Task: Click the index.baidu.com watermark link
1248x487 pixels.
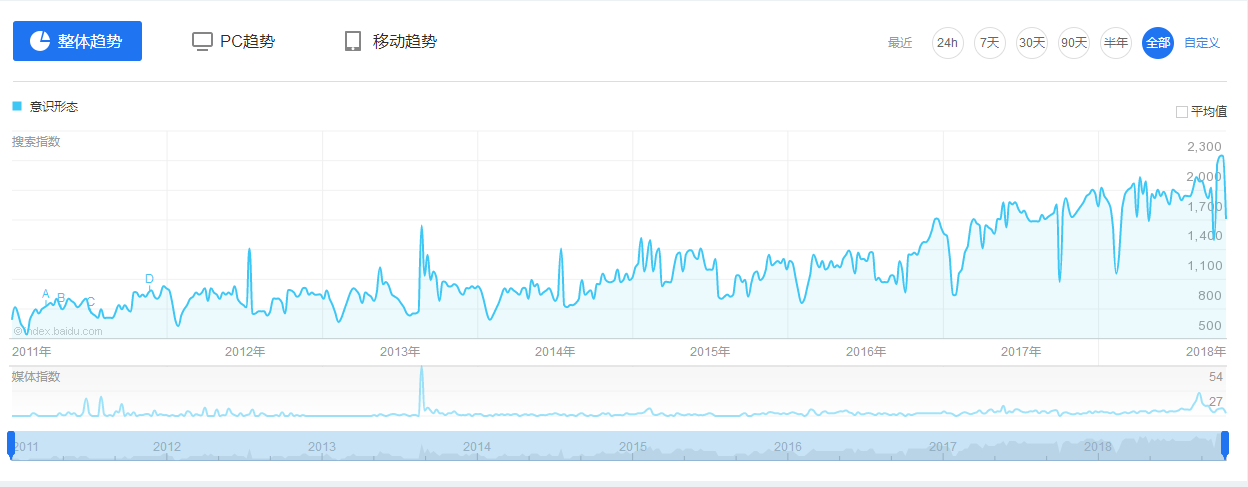Action: point(58,331)
